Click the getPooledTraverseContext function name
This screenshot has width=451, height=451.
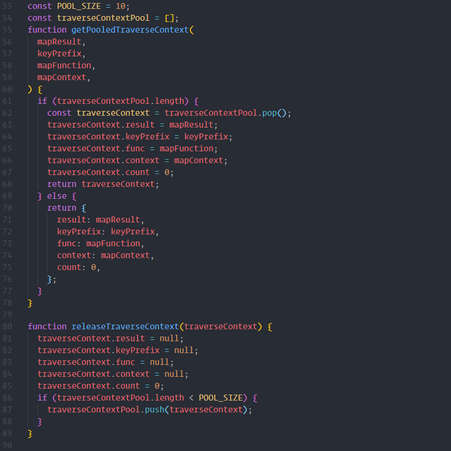pos(130,30)
